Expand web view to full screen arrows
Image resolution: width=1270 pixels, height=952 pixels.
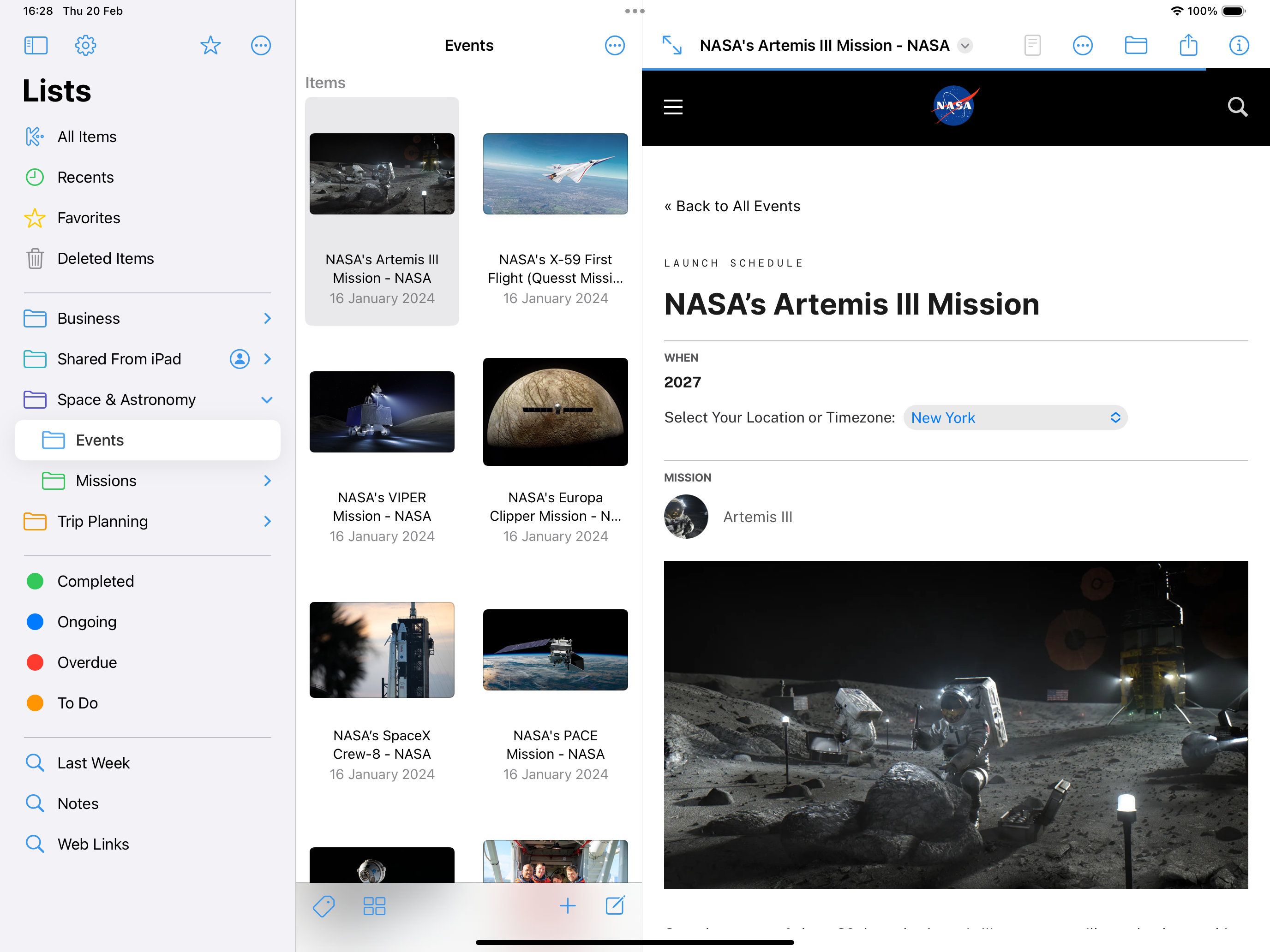(672, 45)
